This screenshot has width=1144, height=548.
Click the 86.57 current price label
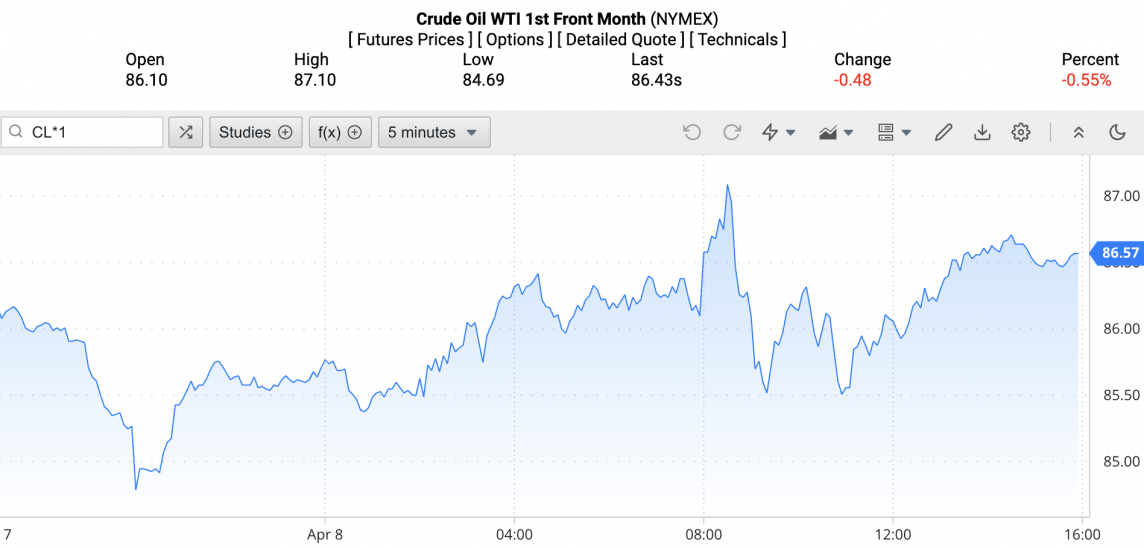coord(1119,253)
